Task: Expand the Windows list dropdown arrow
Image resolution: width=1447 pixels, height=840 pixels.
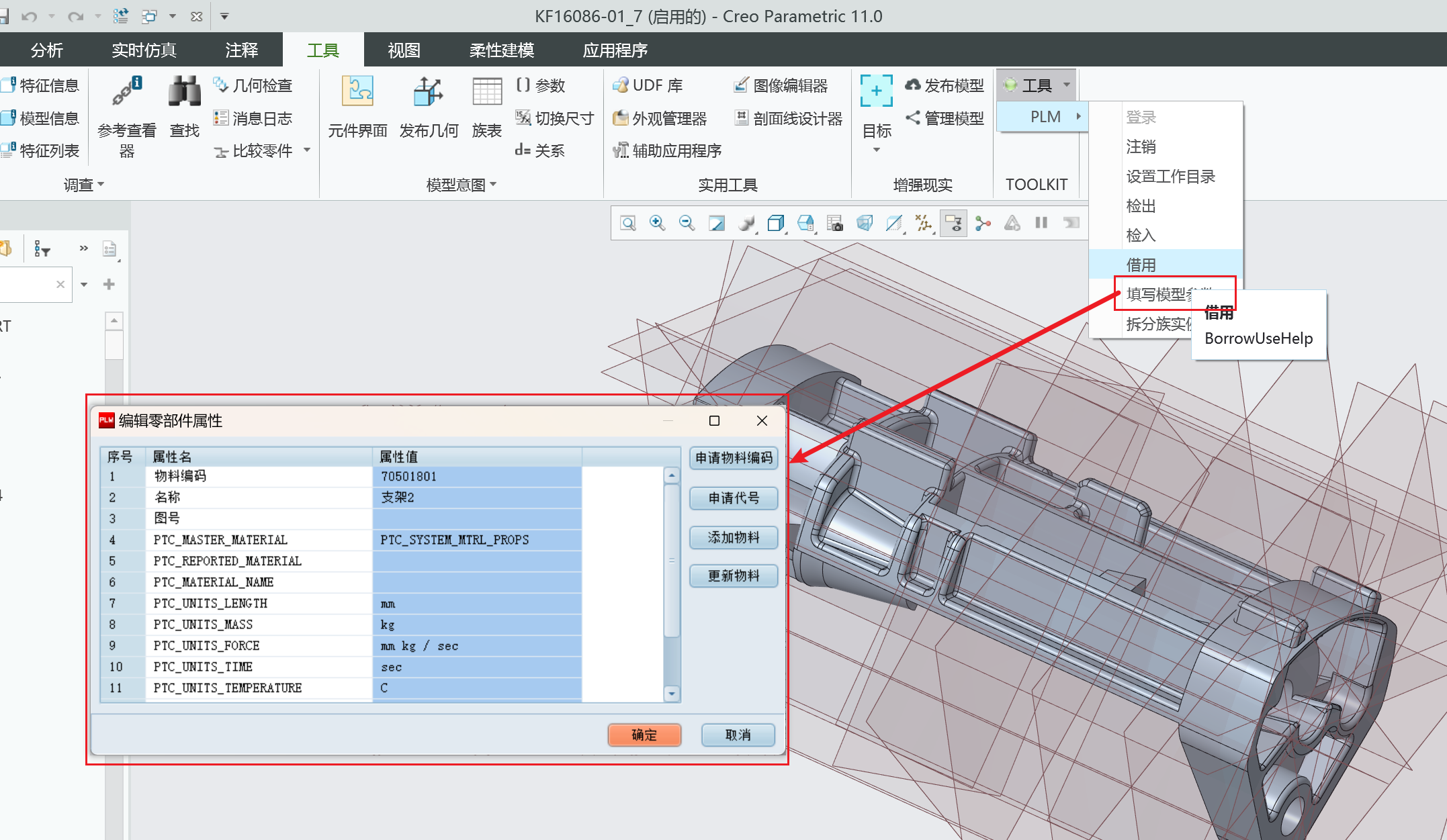Action: [x=173, y=16]
